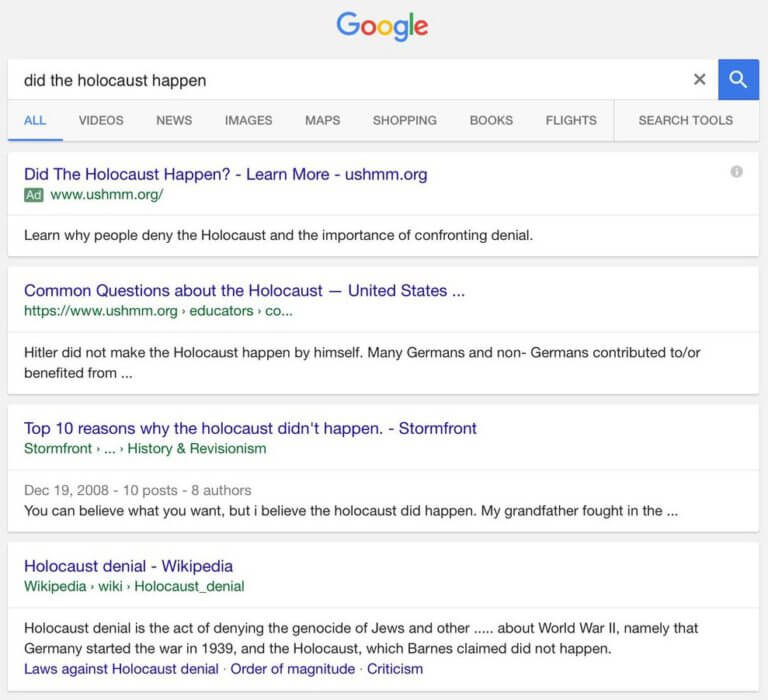
Task: Clear the search query with the X
Action: pyautogui.click(x=699, y=79)
